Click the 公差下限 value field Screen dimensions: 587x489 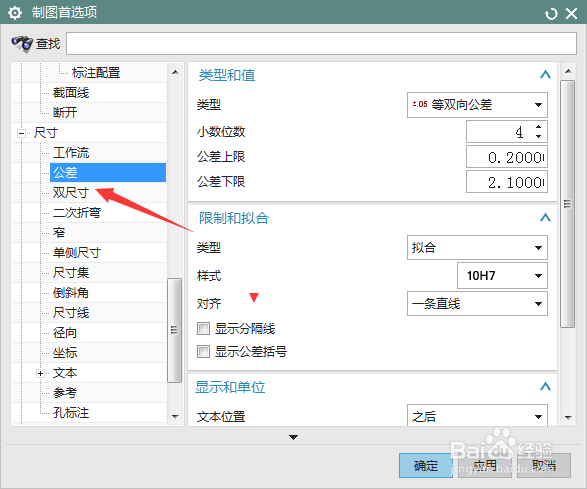[507, 182]
